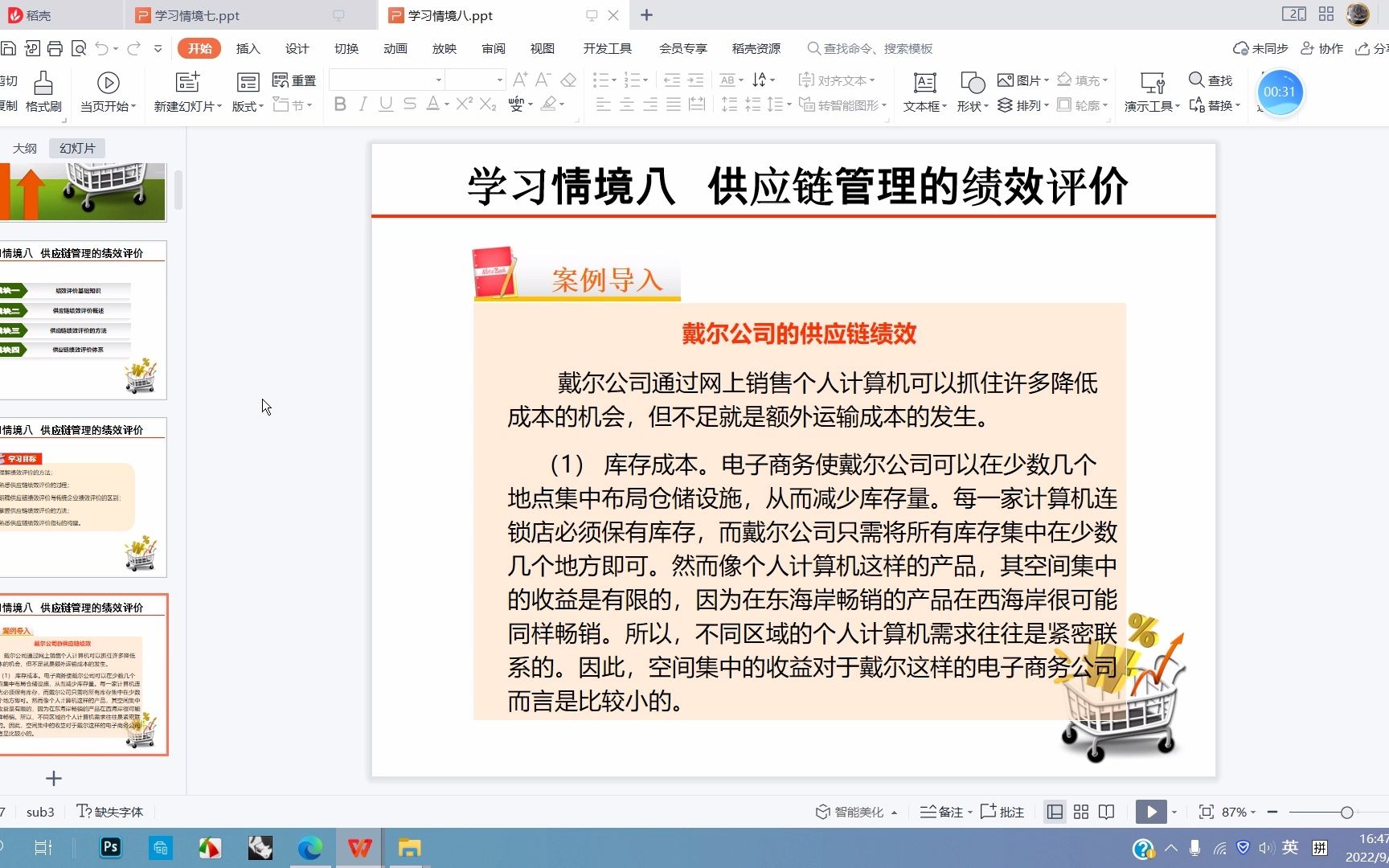This screenshot has width=1389, height=868.
Task: Click the Undo arrow
Action: pyautogui.click(x=101, y=48)
